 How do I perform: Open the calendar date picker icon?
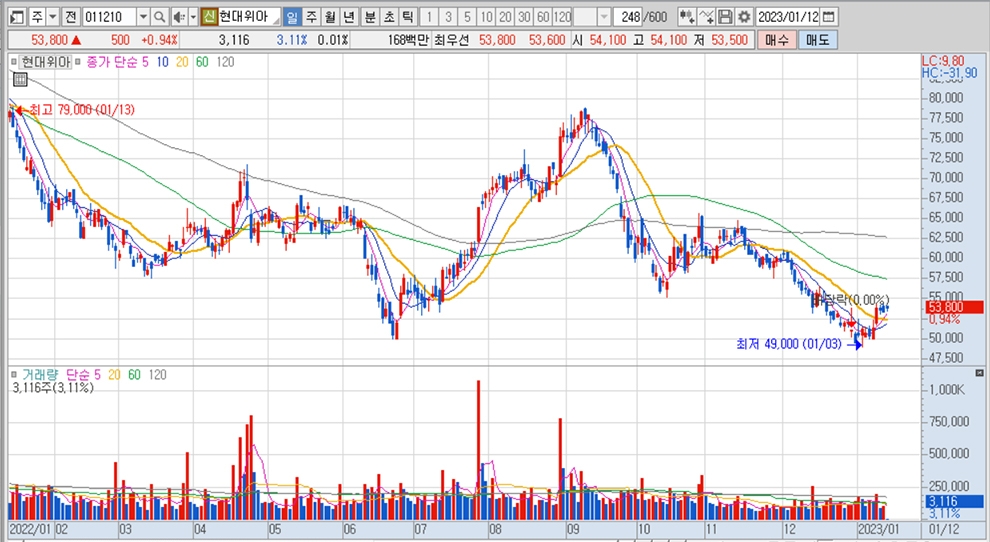point(830,17)
